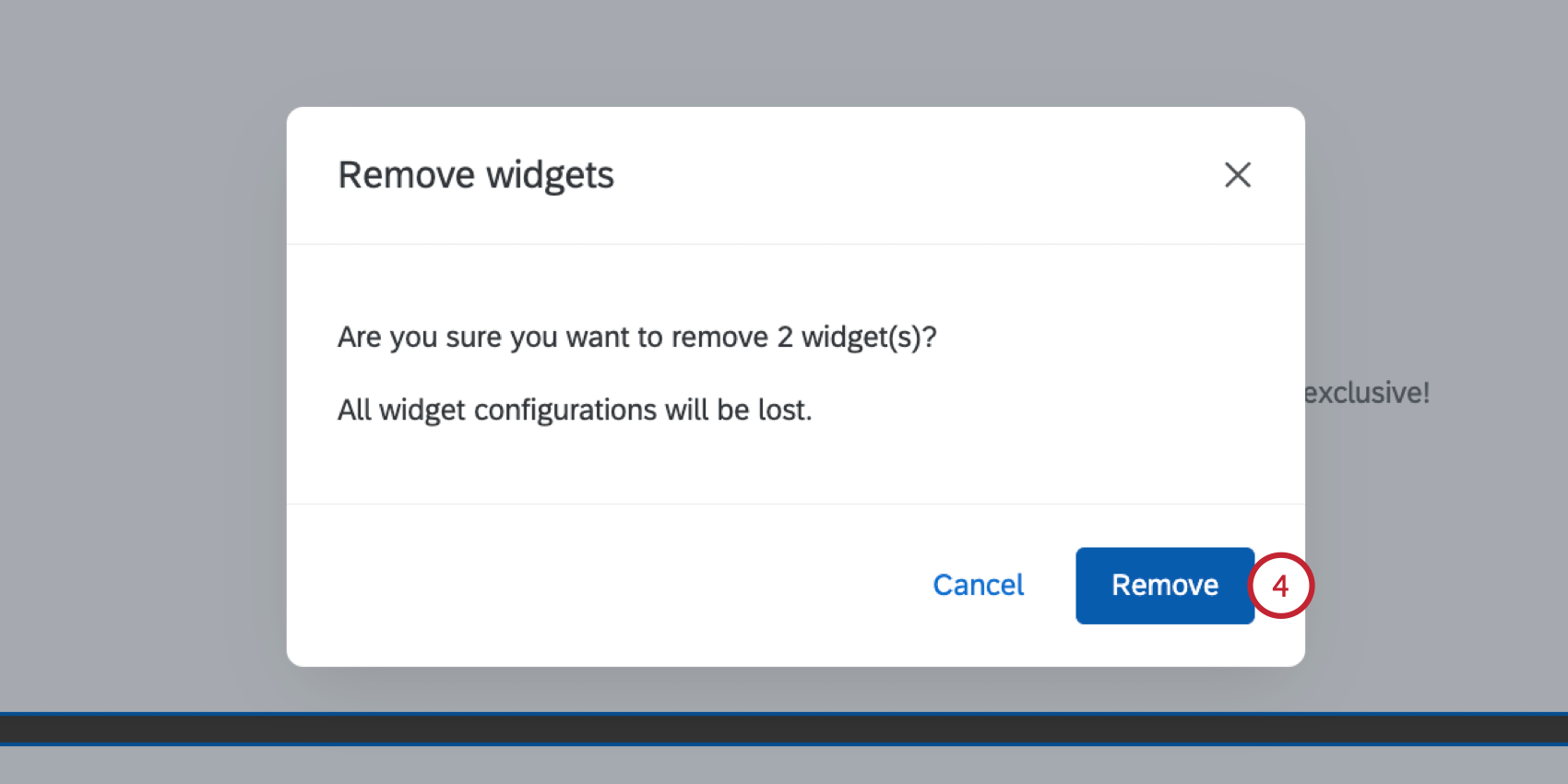
Task: Click the Cancel link in the dialog footer
Action: (978, 585)
